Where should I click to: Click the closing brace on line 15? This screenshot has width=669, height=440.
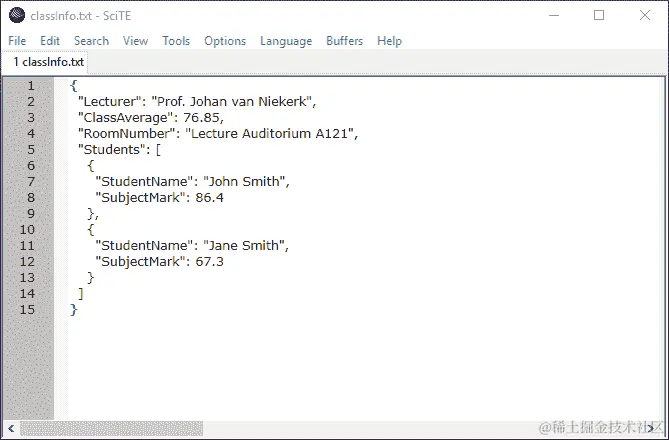pos(73,310)
